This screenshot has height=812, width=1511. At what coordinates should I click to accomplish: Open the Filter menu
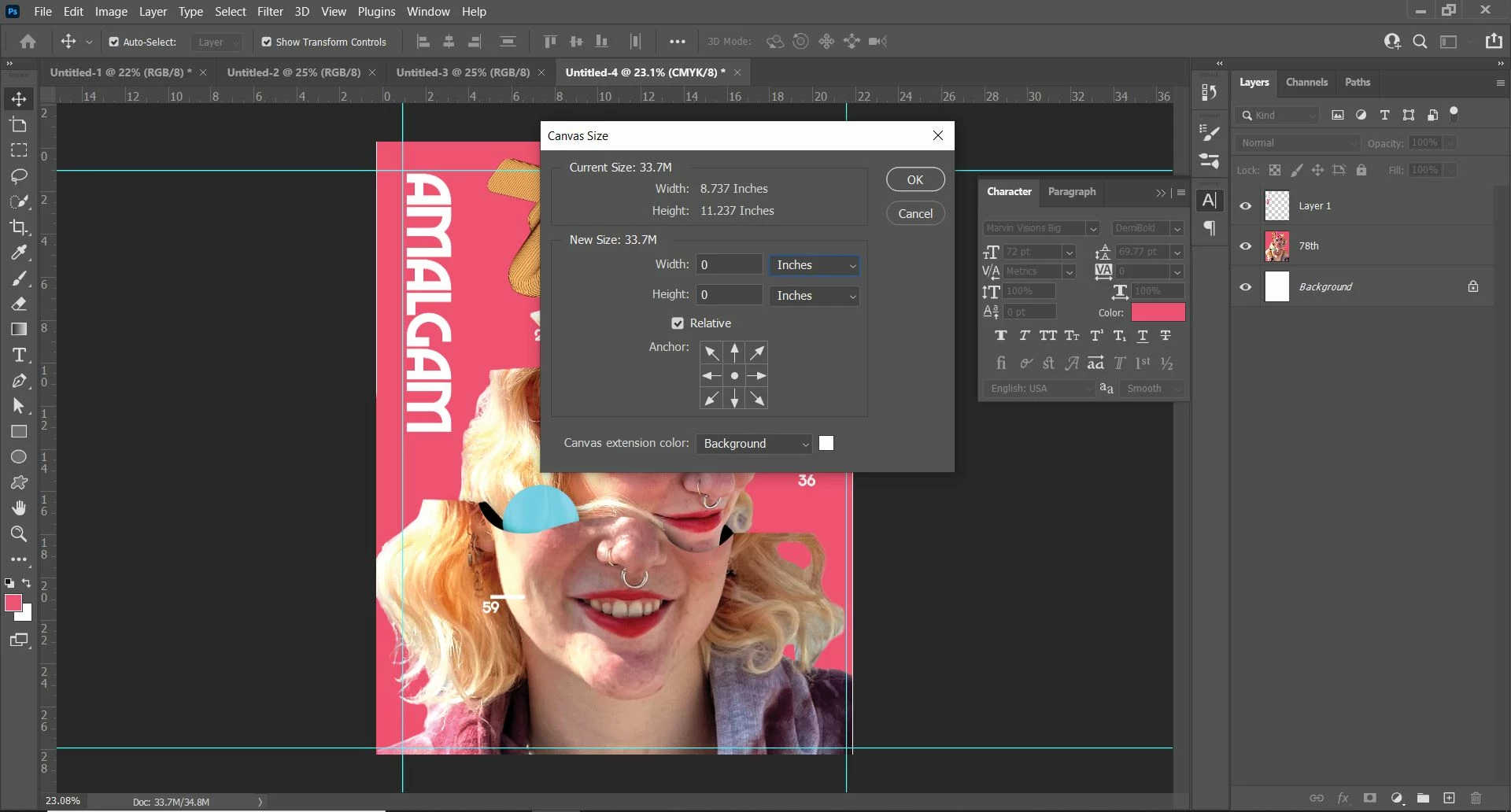[x=269, y=12]
